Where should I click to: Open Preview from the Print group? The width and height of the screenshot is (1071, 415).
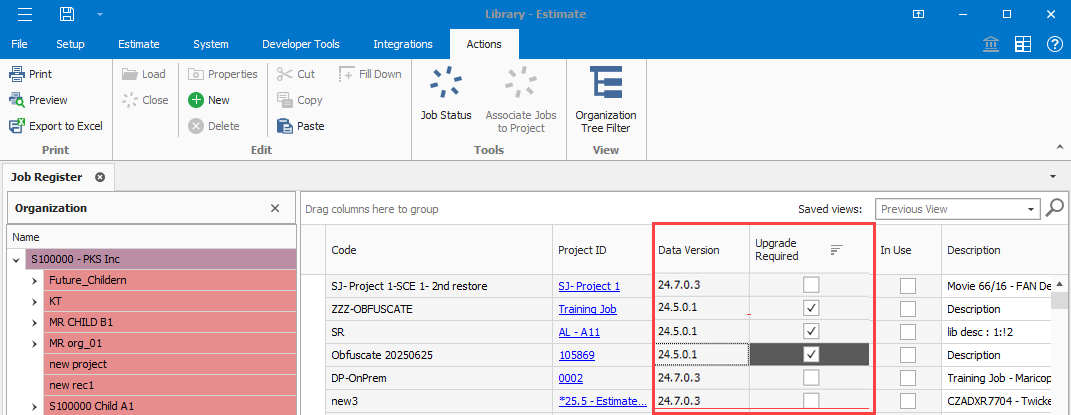[18, 100]
